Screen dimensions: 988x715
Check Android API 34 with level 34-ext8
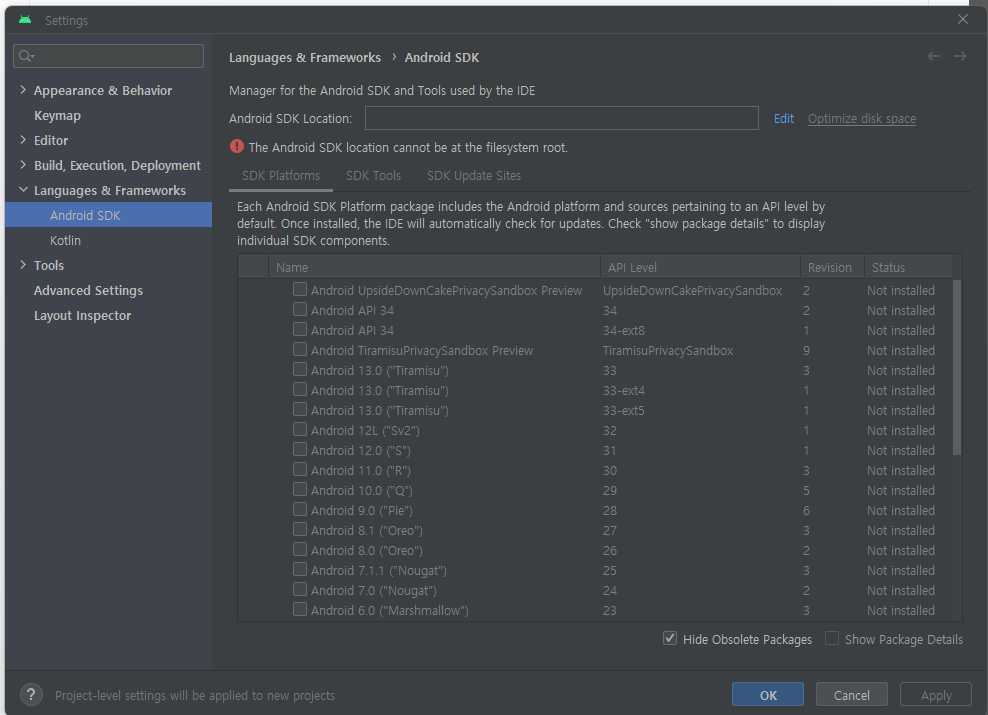click(300, 329)
